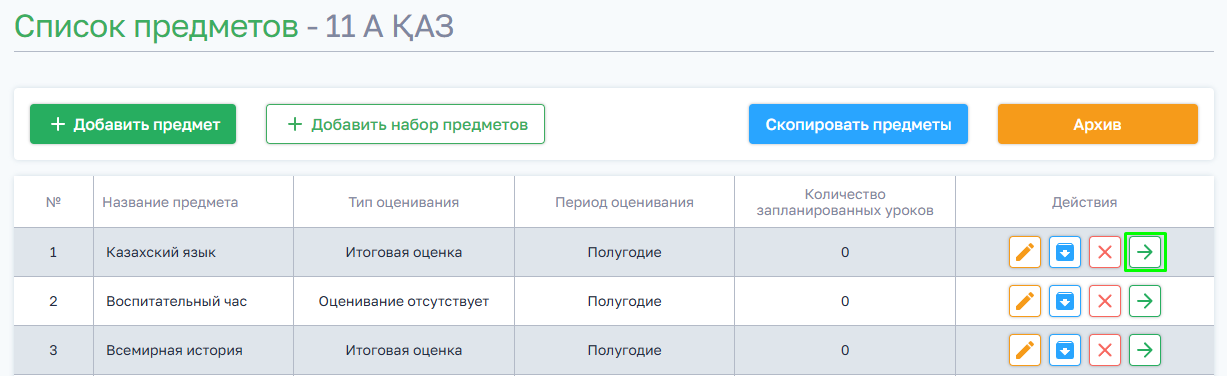Image resolution: width=1227 pixels, height=376 pixels.
Task: Click Количество запланированных уроков header
Action: coord(845,202)
